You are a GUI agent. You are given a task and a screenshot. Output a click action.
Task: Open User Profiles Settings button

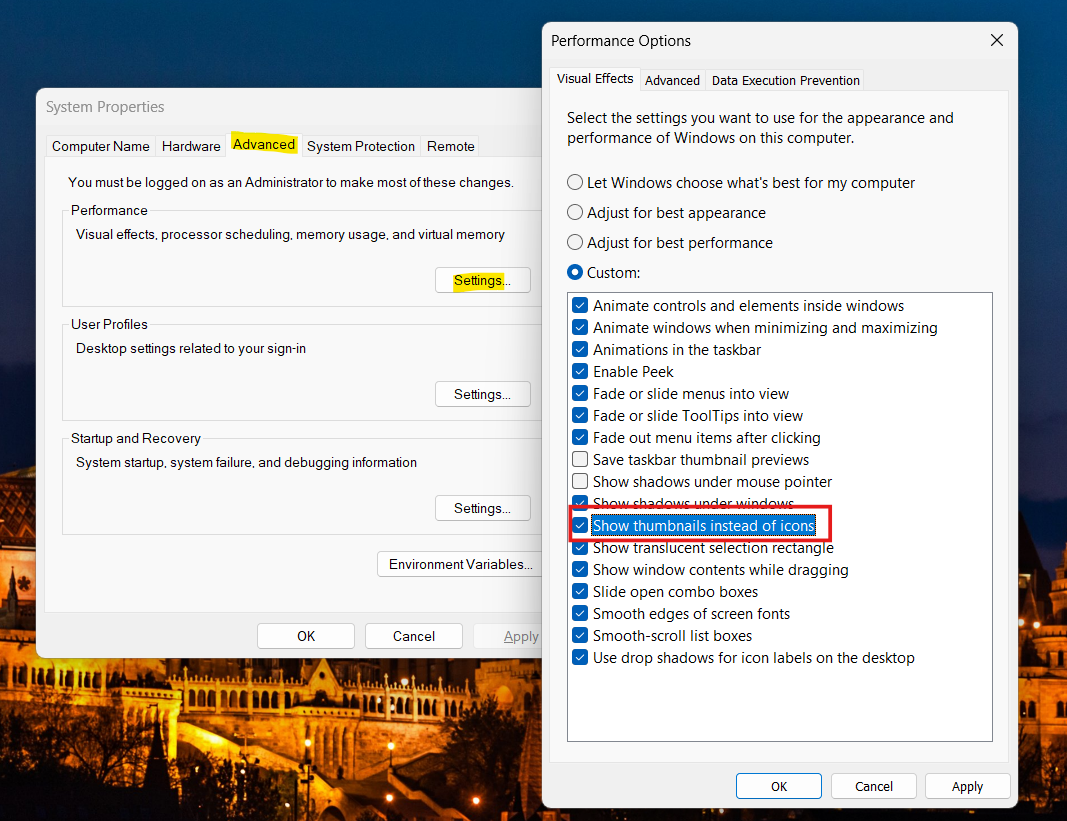coord(482,394)
